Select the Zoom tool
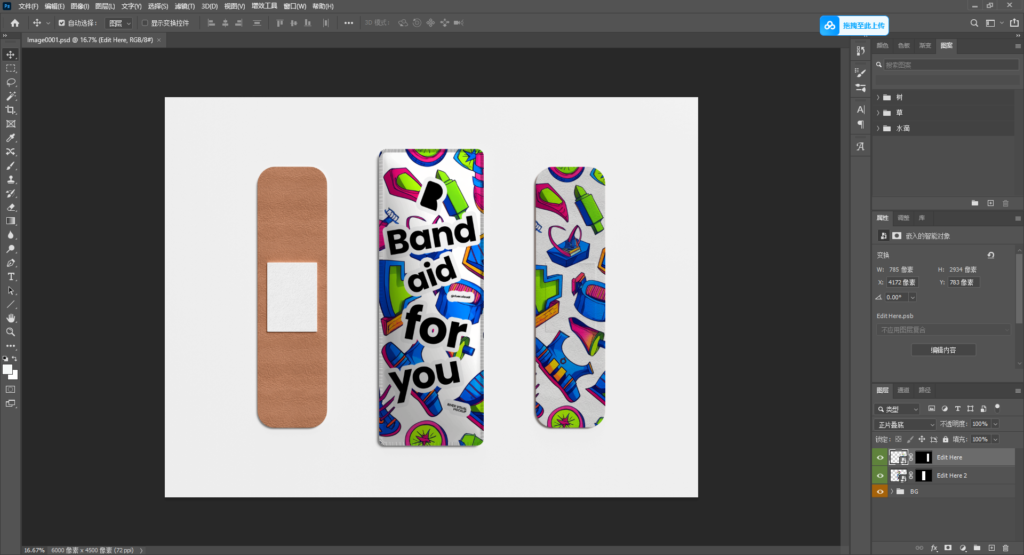 (x=10, y=332)
